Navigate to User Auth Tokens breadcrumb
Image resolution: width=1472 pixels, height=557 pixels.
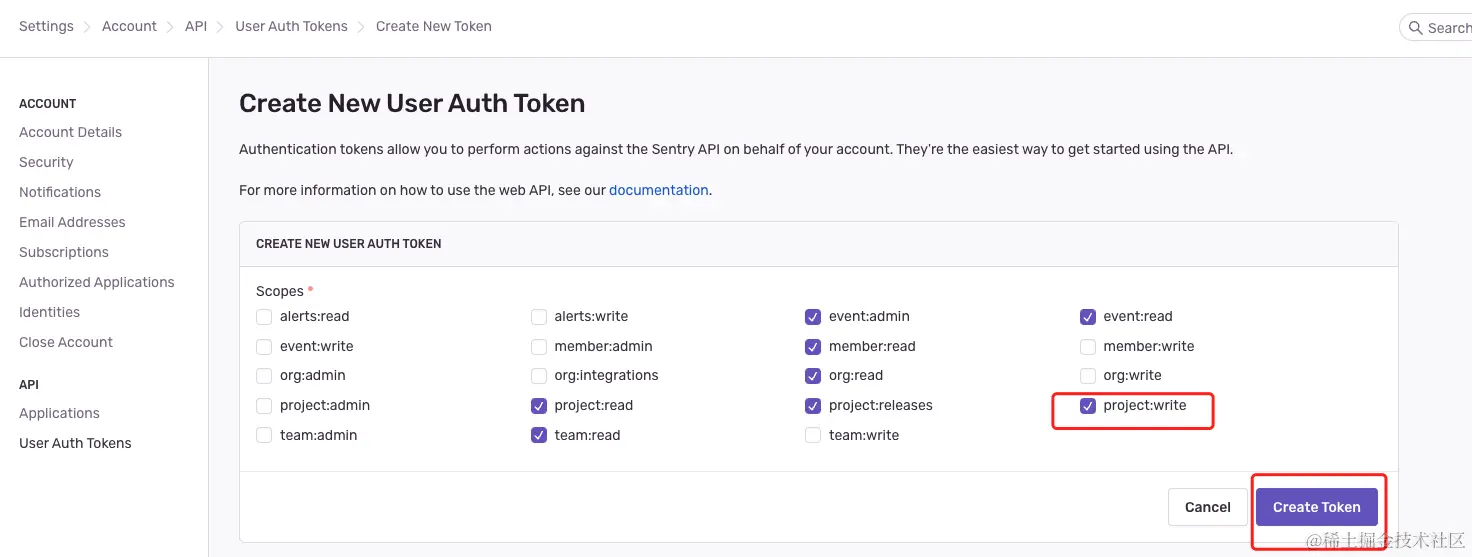291,26
